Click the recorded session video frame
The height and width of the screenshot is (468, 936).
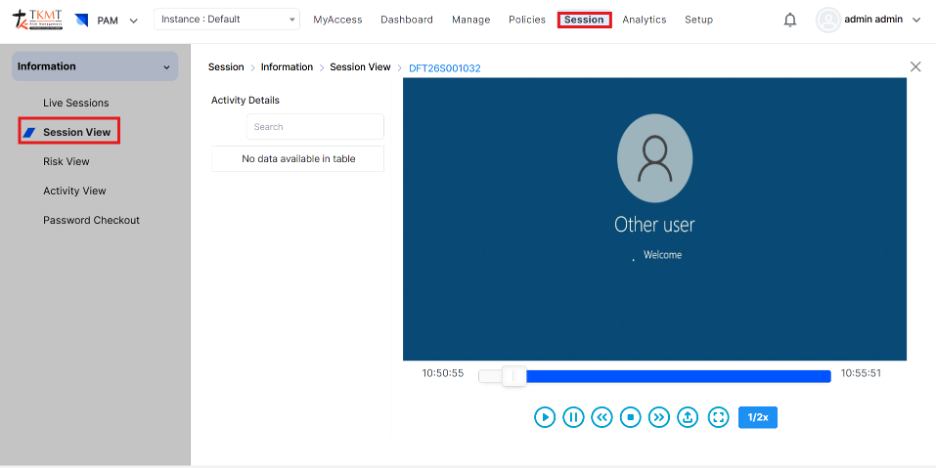tap(655, 218)
